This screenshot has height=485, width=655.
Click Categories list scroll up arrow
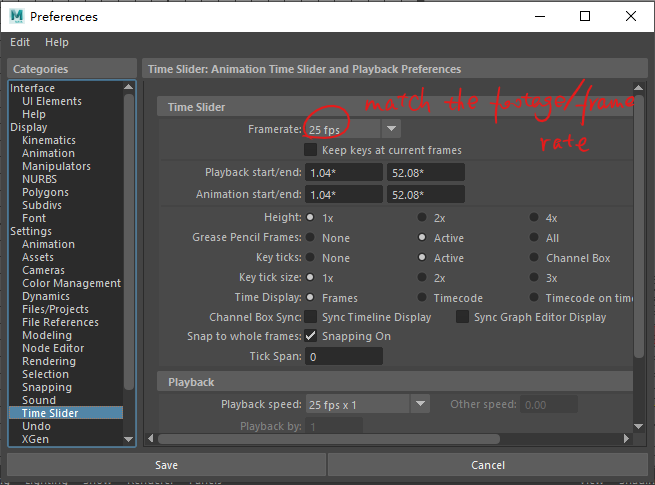(x=129, y=87)
